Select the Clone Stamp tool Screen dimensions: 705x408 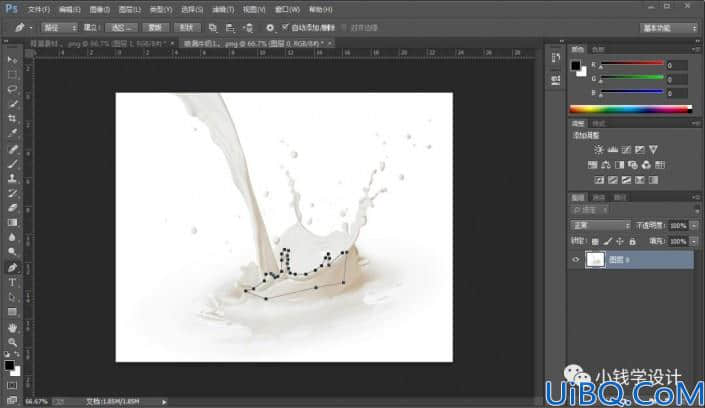tap(12, 178)
